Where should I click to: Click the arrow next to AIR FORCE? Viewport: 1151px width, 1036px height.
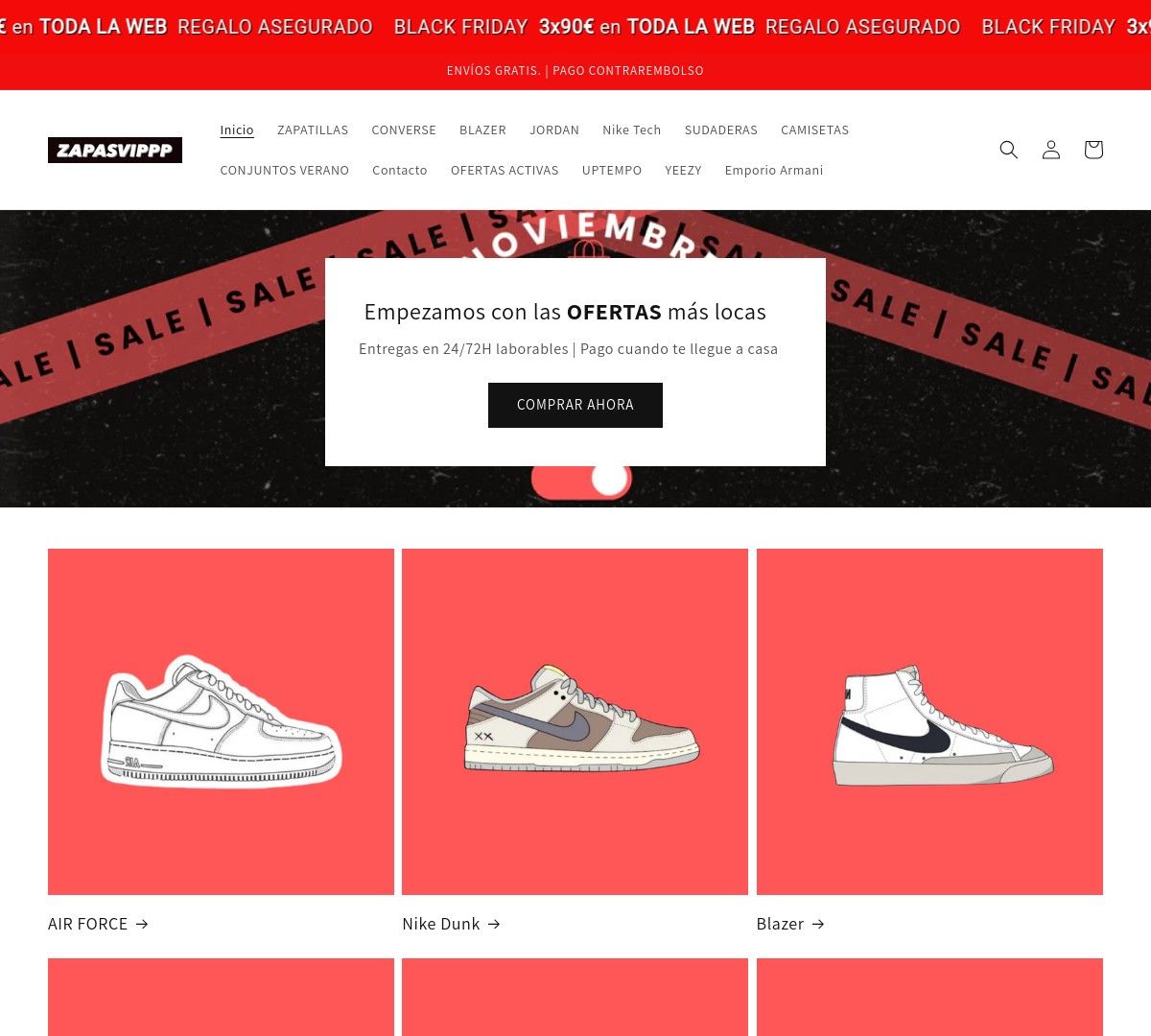[142, 924]
